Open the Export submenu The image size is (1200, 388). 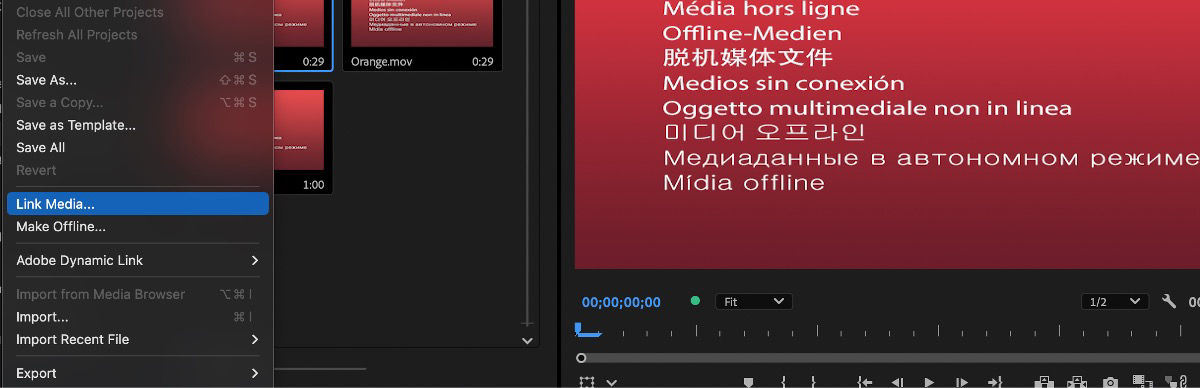pyautogui.click(x=137, y=373)
